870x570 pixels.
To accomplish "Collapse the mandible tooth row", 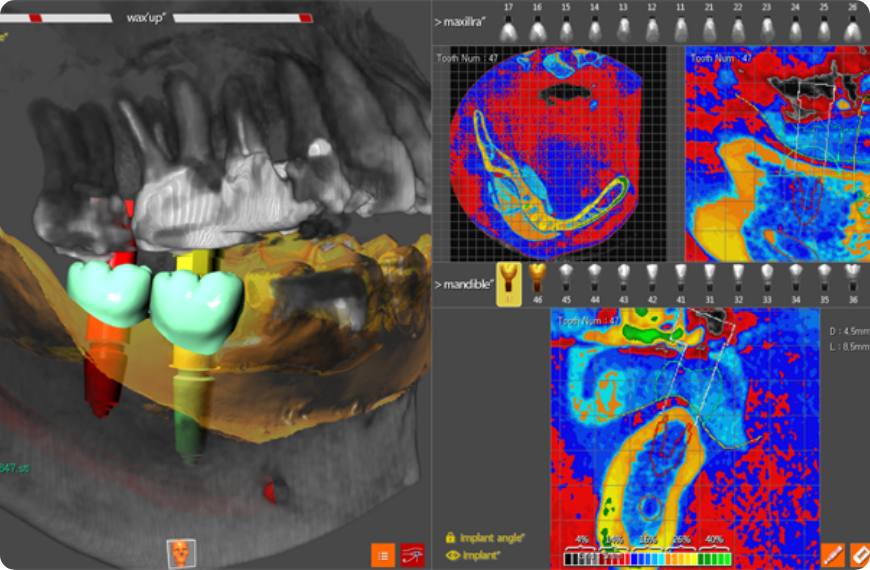I will (x=465, y=285).
